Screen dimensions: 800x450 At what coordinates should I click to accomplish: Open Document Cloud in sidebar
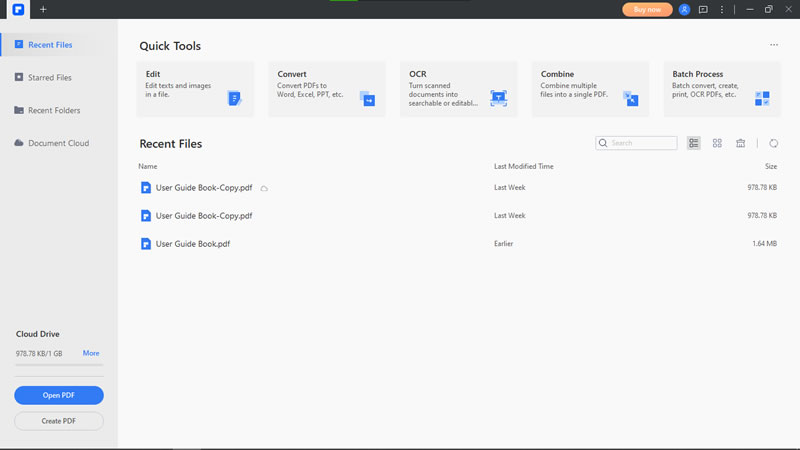coord(58,143)
